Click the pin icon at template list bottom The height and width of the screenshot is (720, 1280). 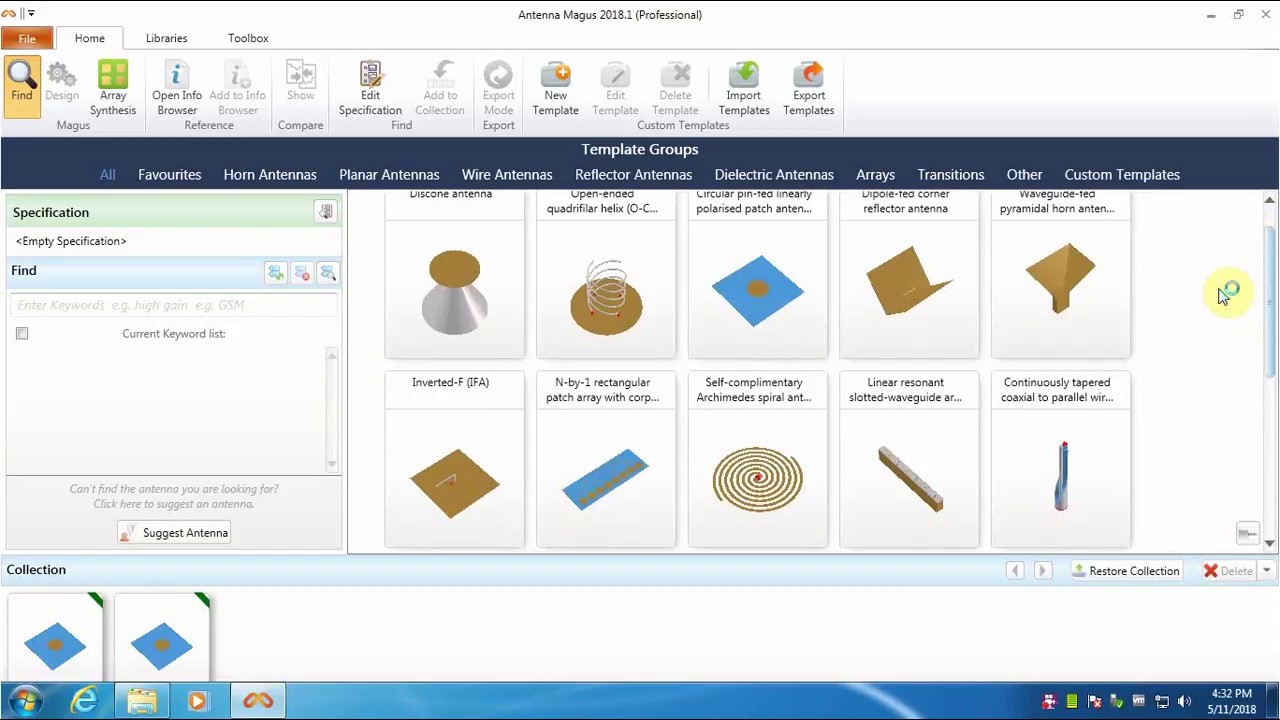pos(1247,533)
